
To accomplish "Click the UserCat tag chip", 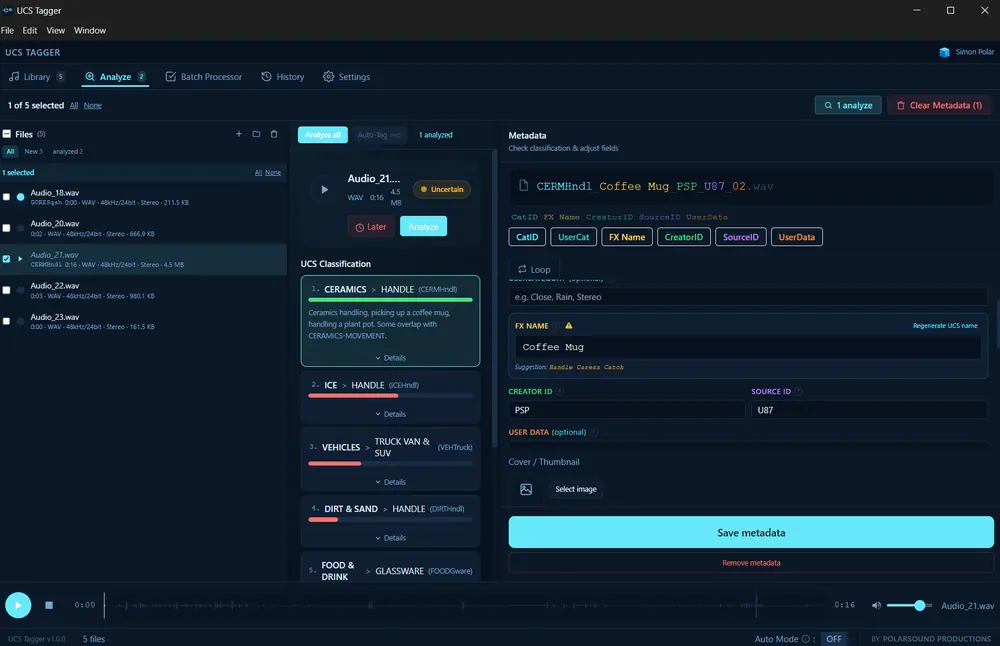I will point(573,237).
